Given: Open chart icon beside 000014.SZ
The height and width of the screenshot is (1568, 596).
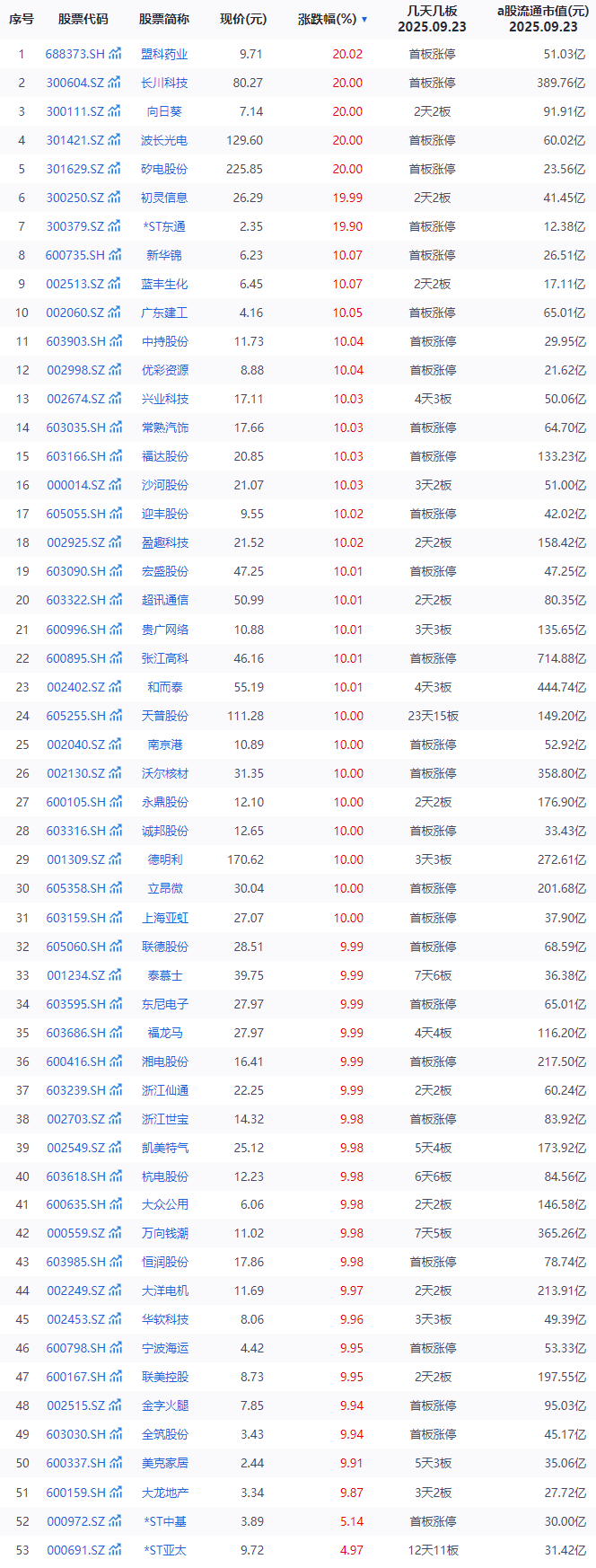Looking at the screenshot, I should click(114, 485).
